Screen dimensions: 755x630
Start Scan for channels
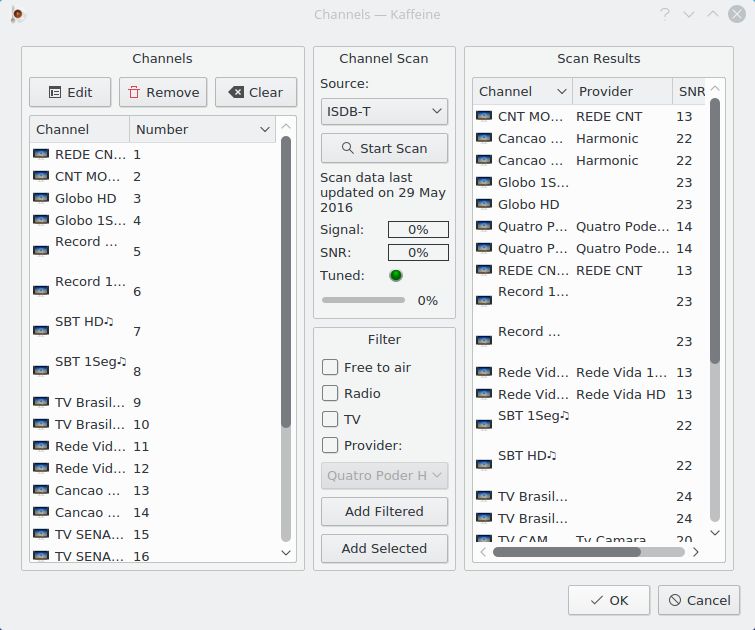click(x=384, y=148)
